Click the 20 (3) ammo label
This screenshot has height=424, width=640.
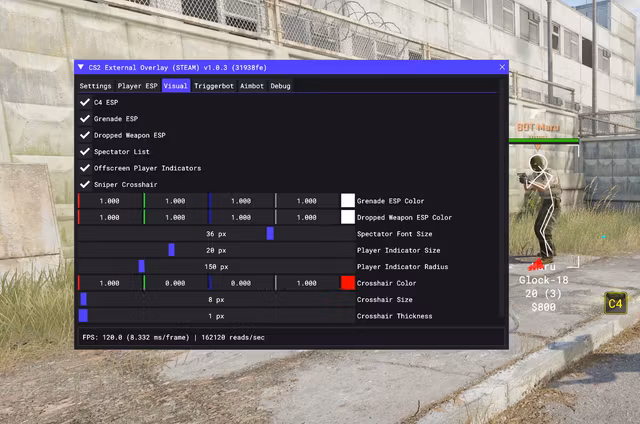(x=543, y=294)
